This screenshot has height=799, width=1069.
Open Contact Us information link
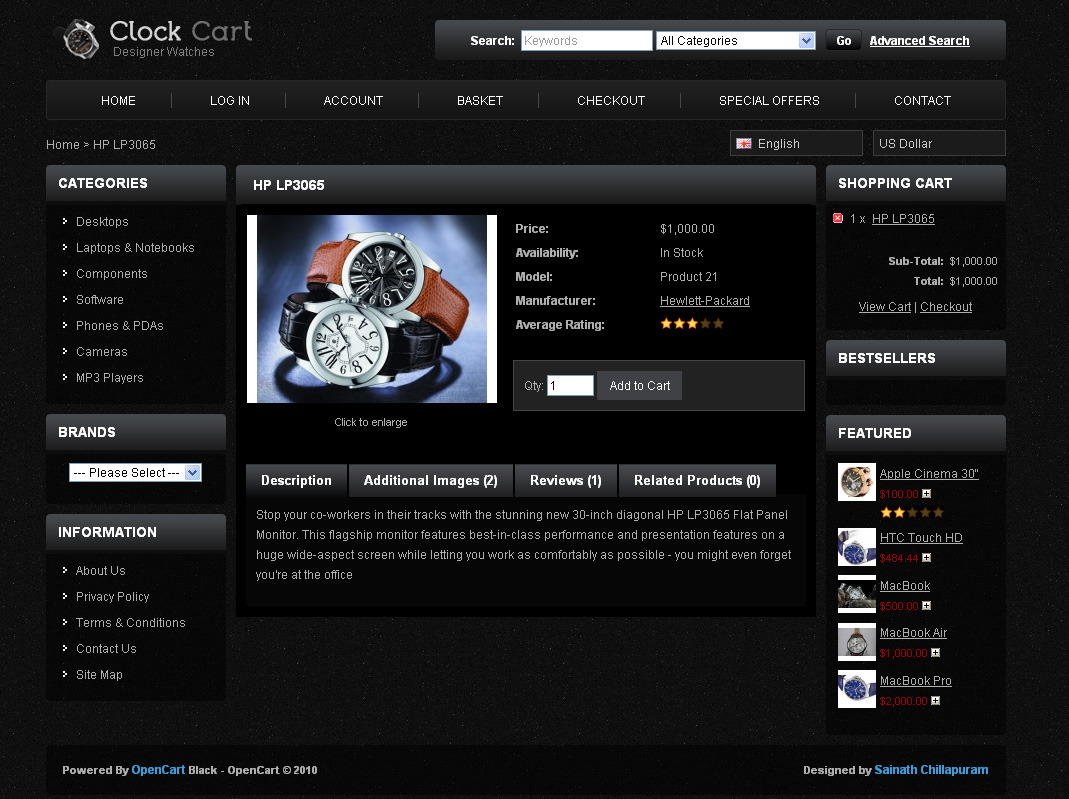tap(106, 648)
